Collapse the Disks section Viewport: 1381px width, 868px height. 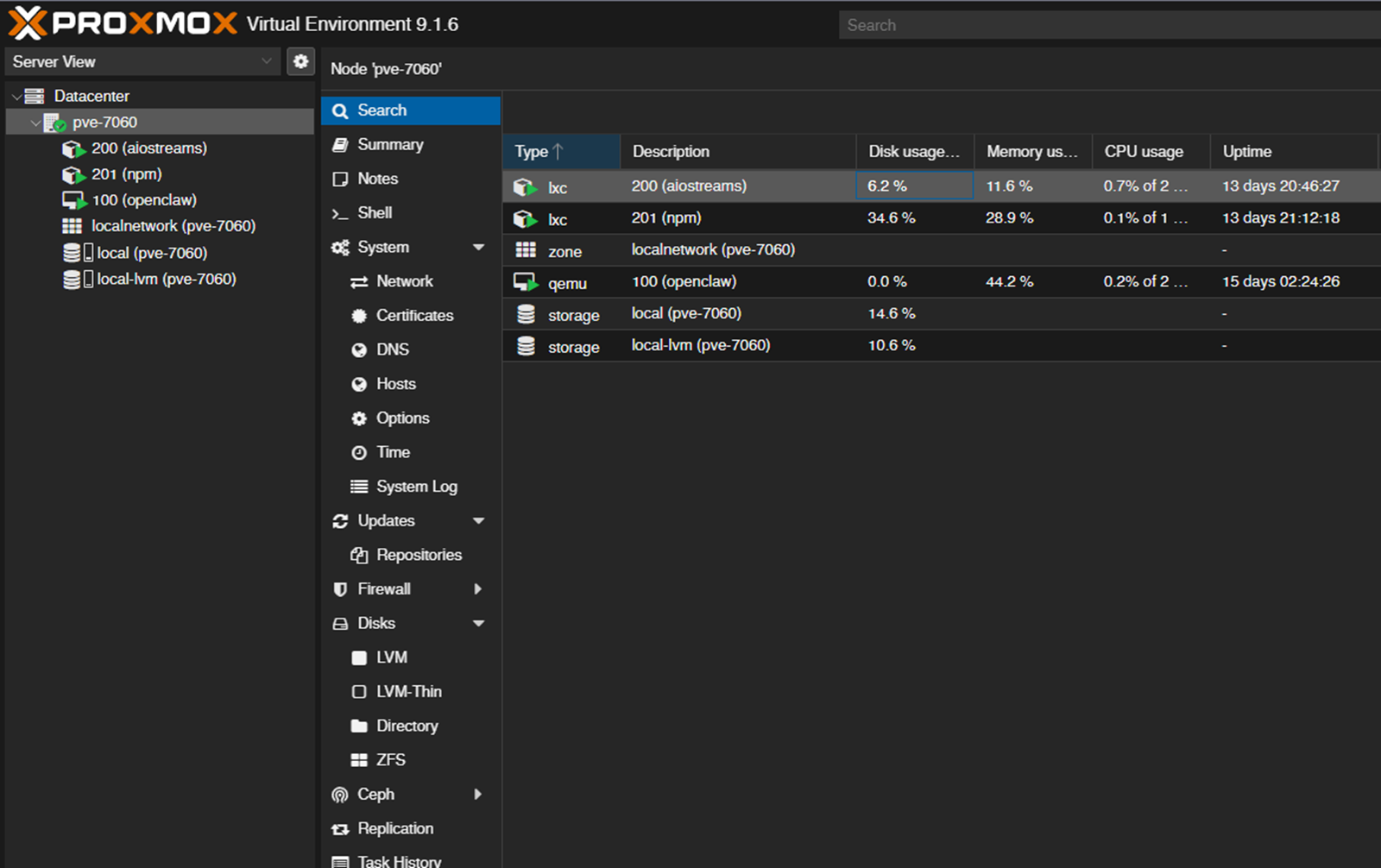tap(479, 623)
